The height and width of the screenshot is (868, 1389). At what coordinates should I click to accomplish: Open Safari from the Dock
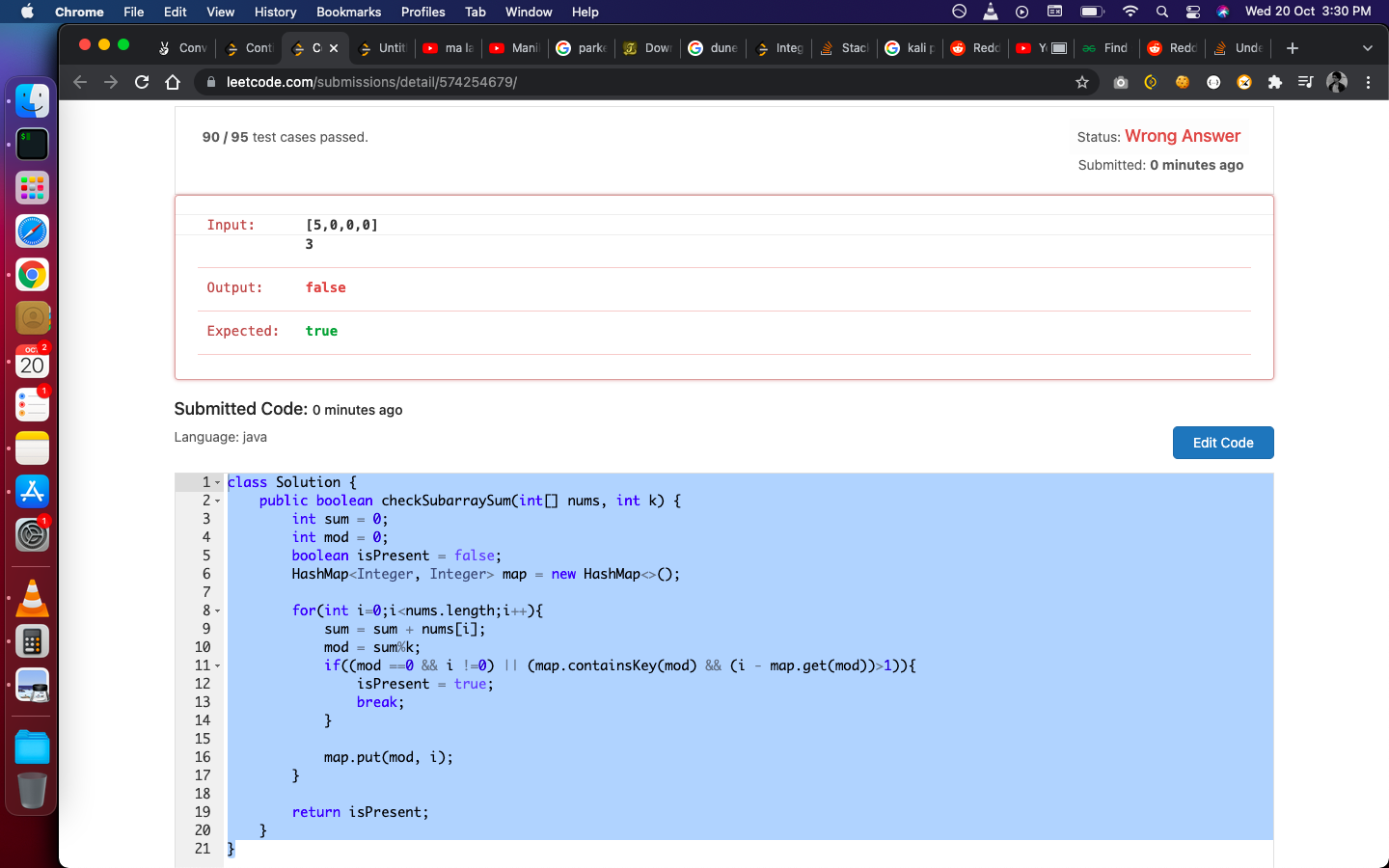pos(32,231)
